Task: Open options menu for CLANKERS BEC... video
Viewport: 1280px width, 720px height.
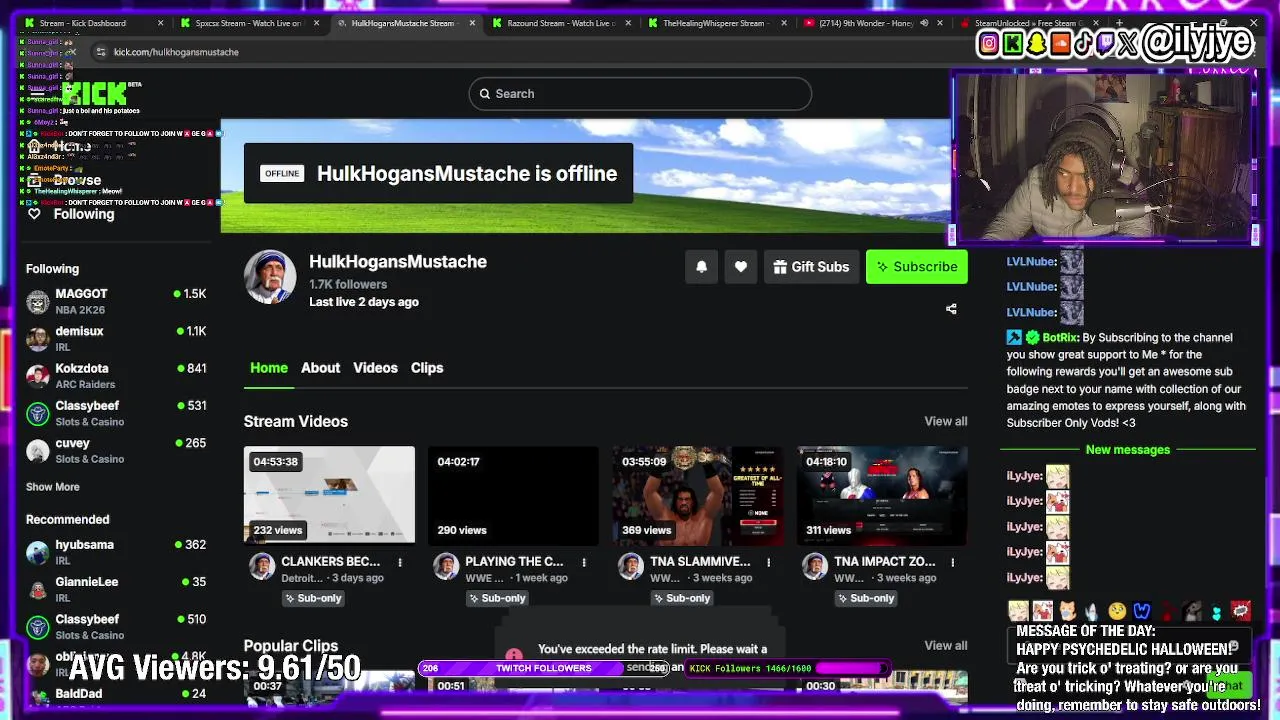Action: (400, 563)
